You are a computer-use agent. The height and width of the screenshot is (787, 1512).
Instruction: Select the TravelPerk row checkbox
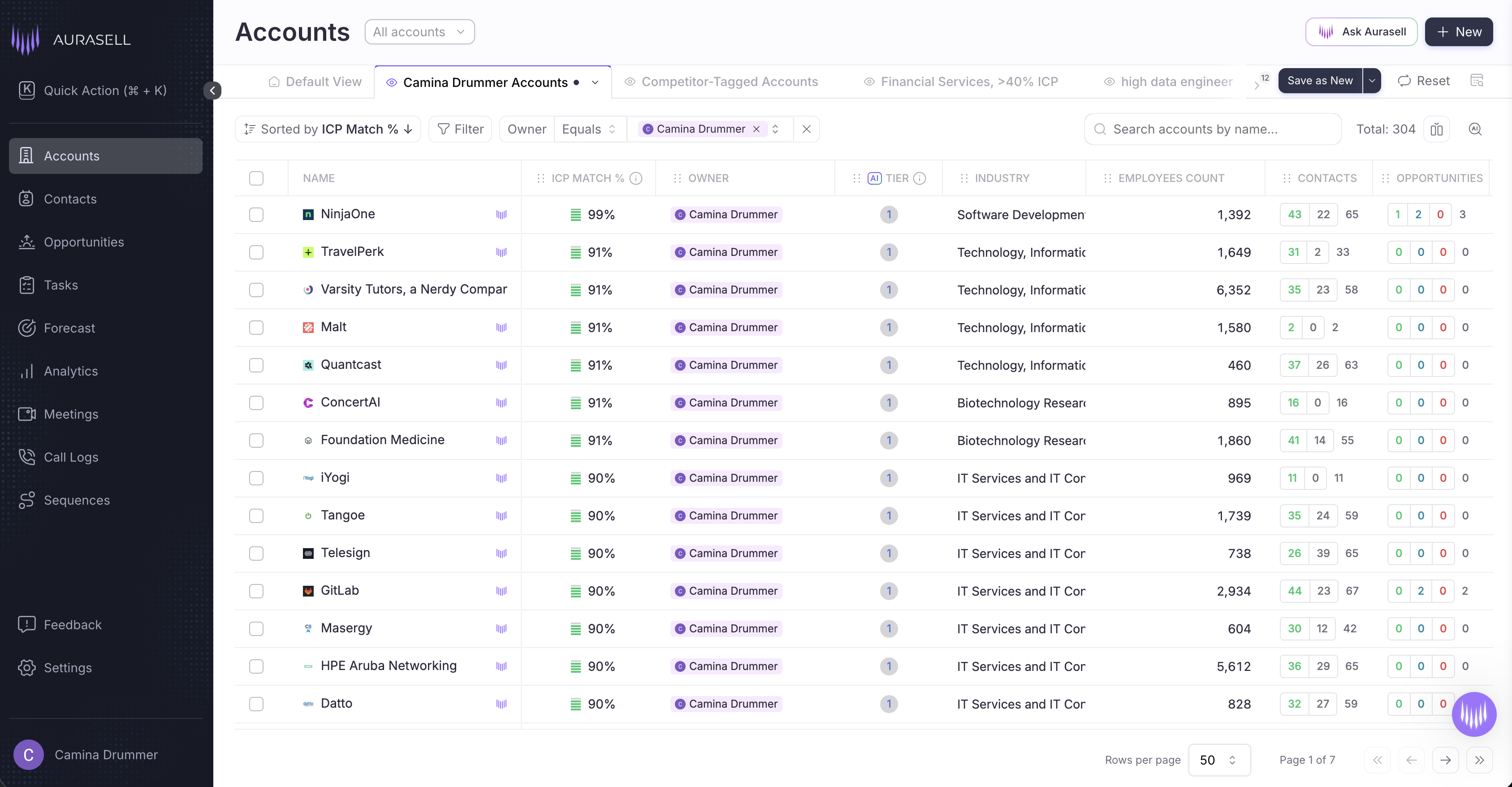pos(256,252)
